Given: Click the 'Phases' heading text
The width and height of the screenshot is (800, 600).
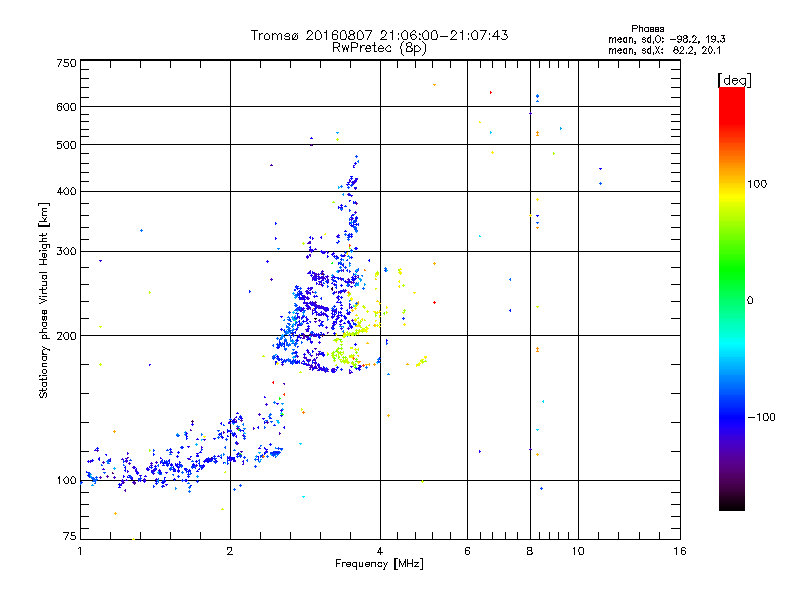Looking at the screenshot, I should (647, 29).
